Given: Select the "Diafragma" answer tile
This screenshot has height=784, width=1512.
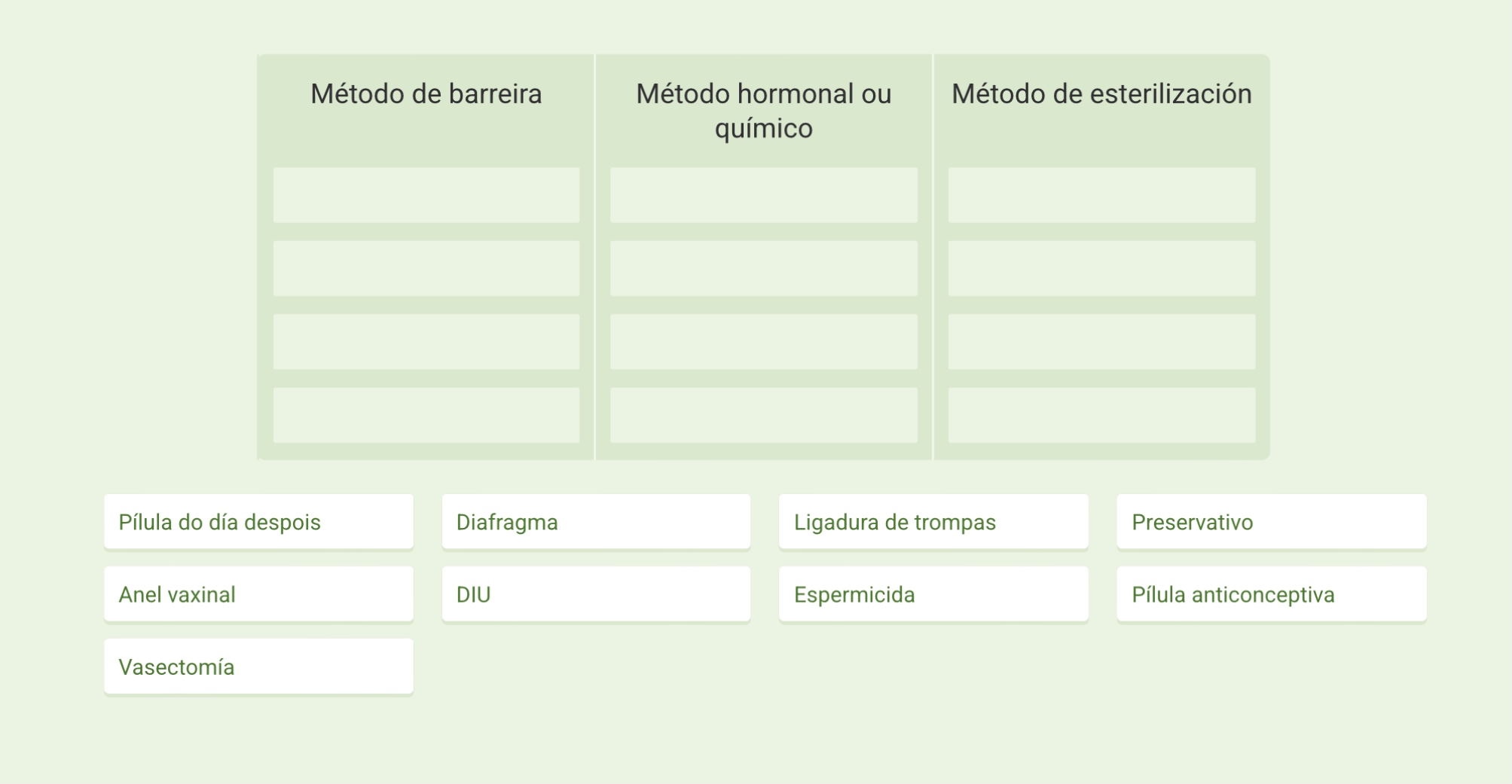Looking at the screenshot, I should tap(596, 521).
